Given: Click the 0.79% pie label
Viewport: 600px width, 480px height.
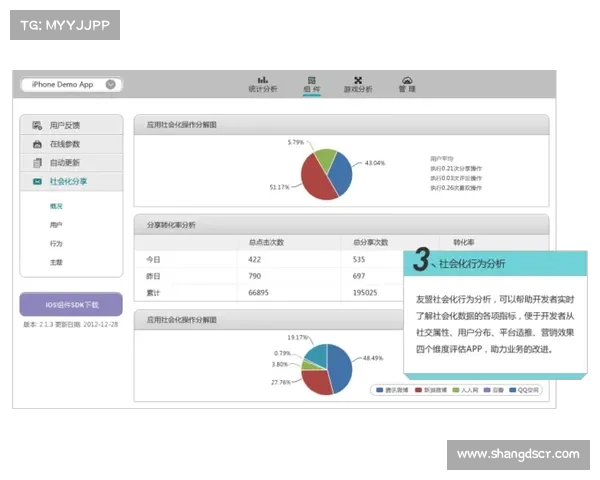Looking at the screenshot, I should point(282,353).
